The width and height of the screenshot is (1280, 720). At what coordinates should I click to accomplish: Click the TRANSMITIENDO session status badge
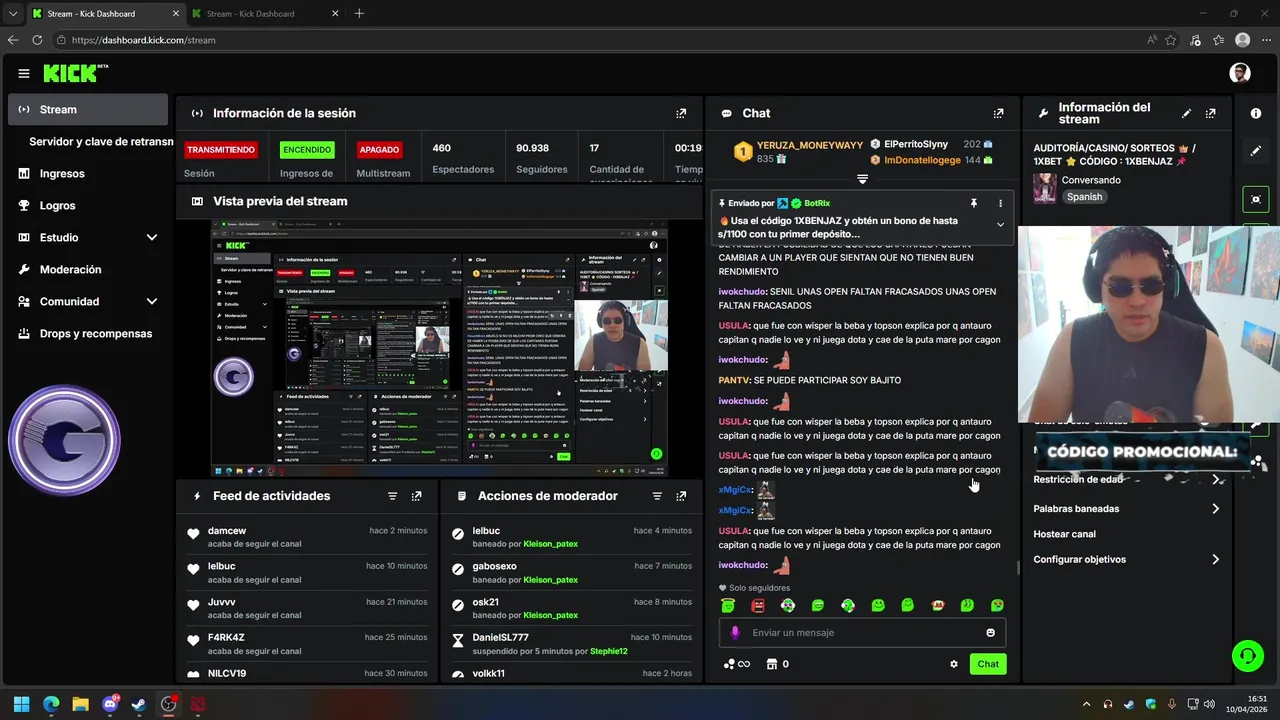pyautogui.click(x=220, y=150)
